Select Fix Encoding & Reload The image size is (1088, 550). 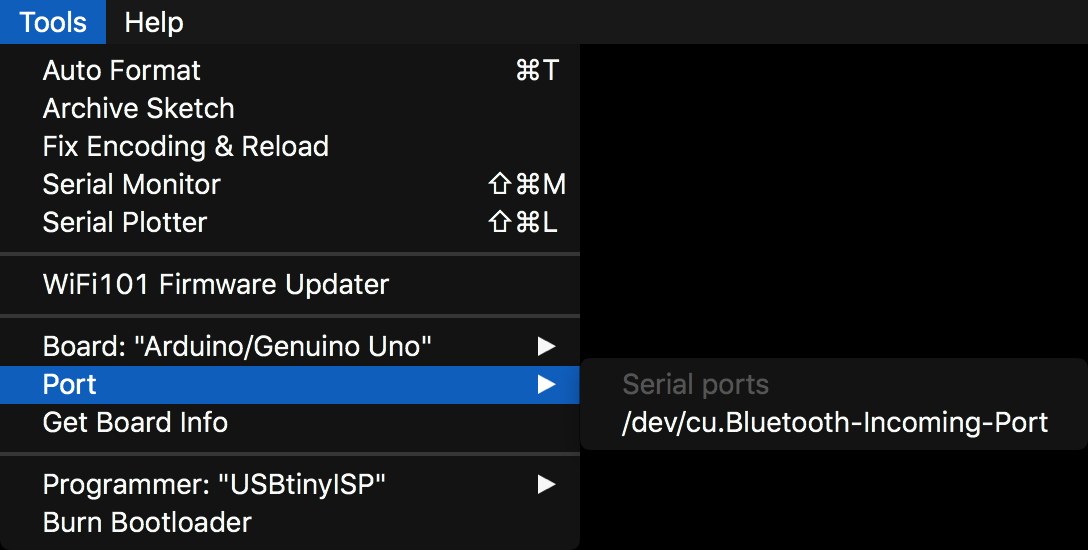(x=185, y=147)
